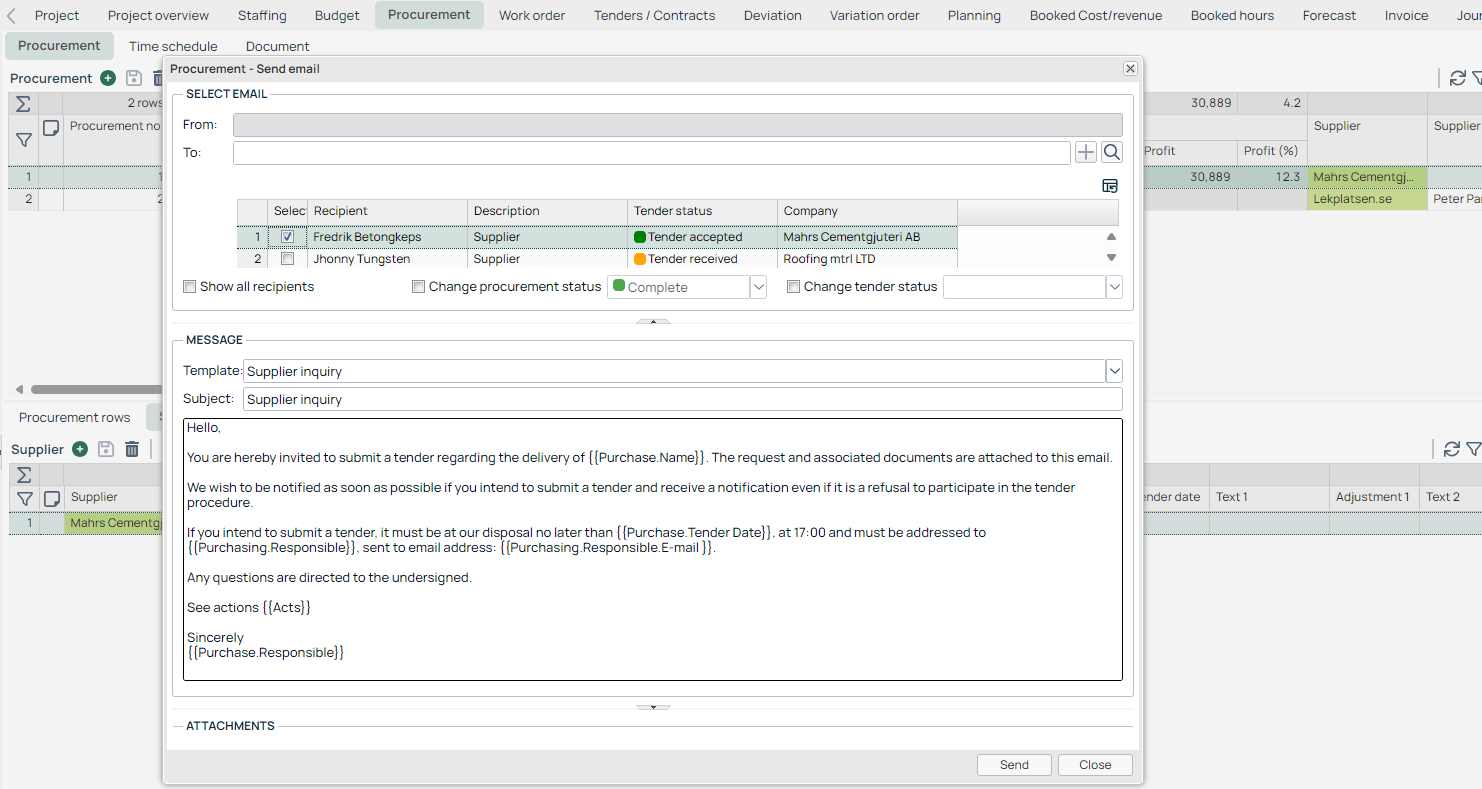Enable Show all recipients checkbox
Screen dimensions: 1482x789
click(190, 287)
